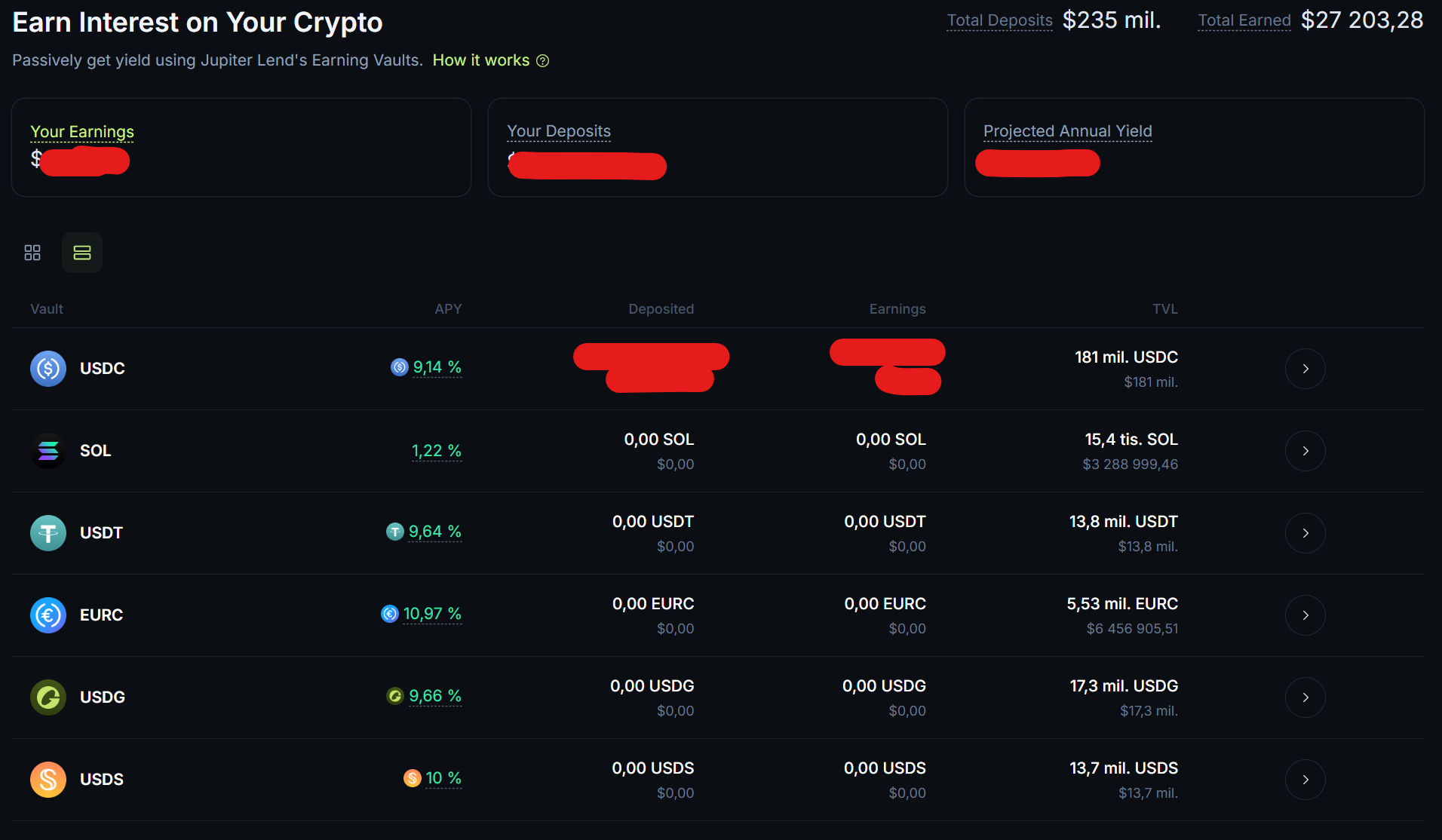Click the USDC vault coin icon
The width and height of the screenshot is (1442, 840).
click(48, 369)
